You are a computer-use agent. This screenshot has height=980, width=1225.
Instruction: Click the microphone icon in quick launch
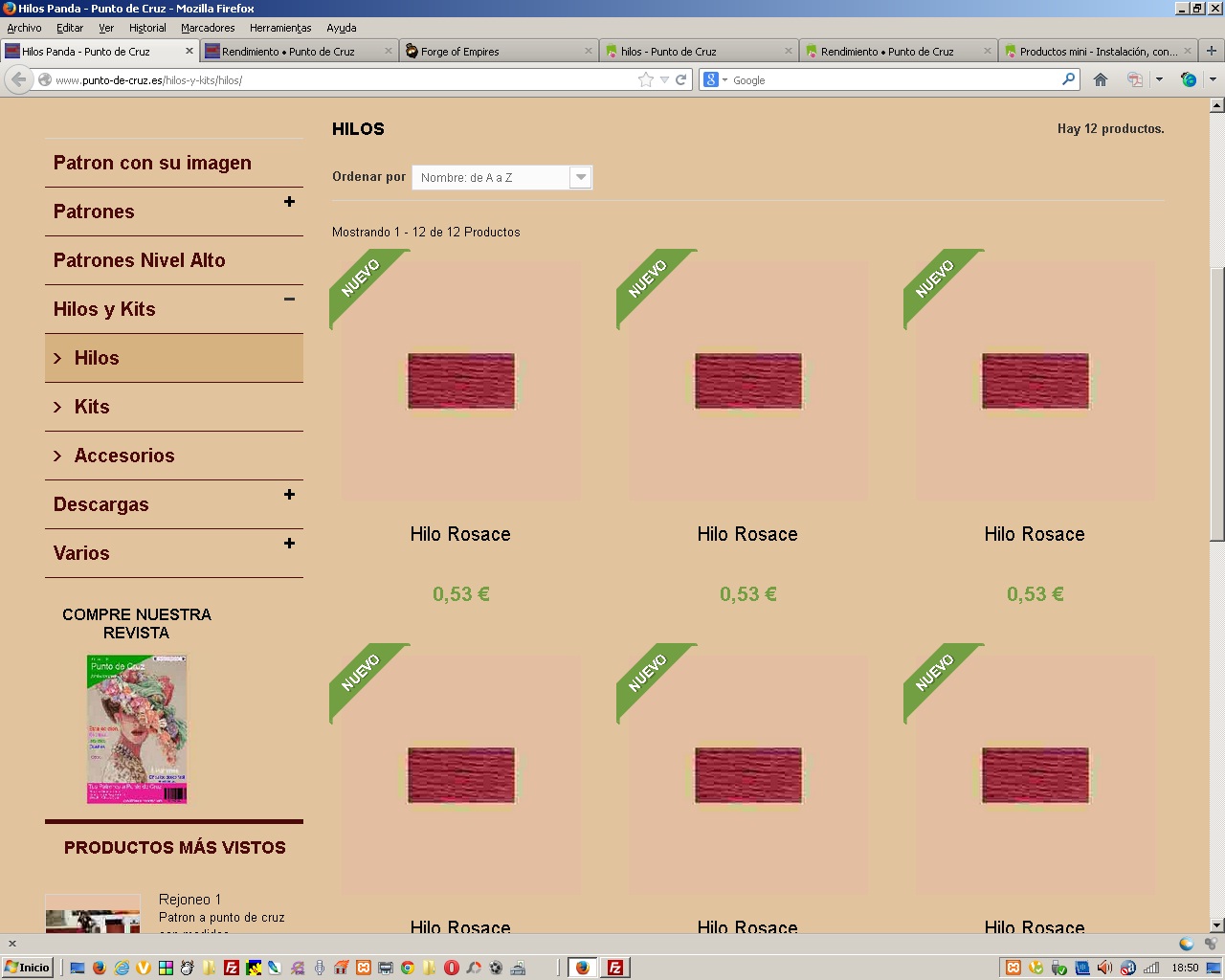[320, 968]
